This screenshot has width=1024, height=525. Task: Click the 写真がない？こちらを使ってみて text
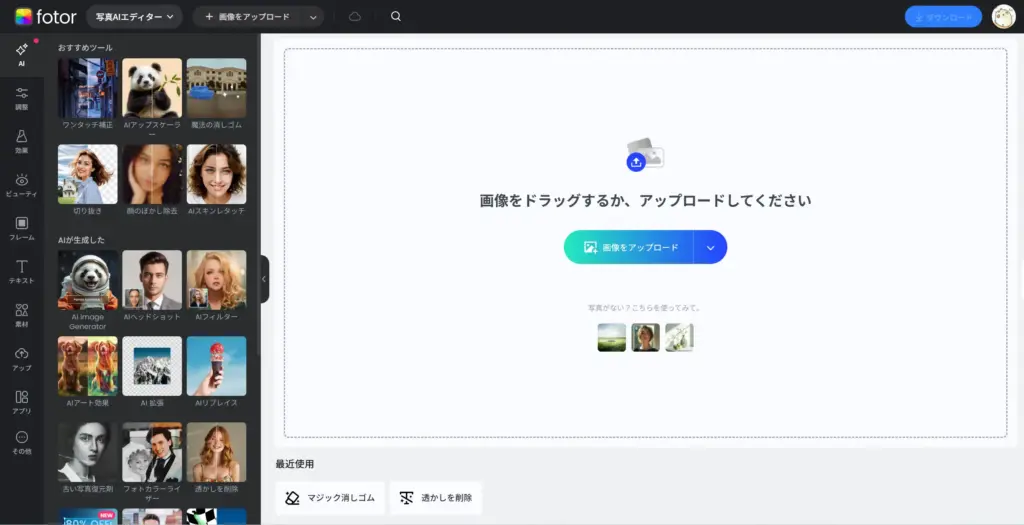[x=644, y=308]
